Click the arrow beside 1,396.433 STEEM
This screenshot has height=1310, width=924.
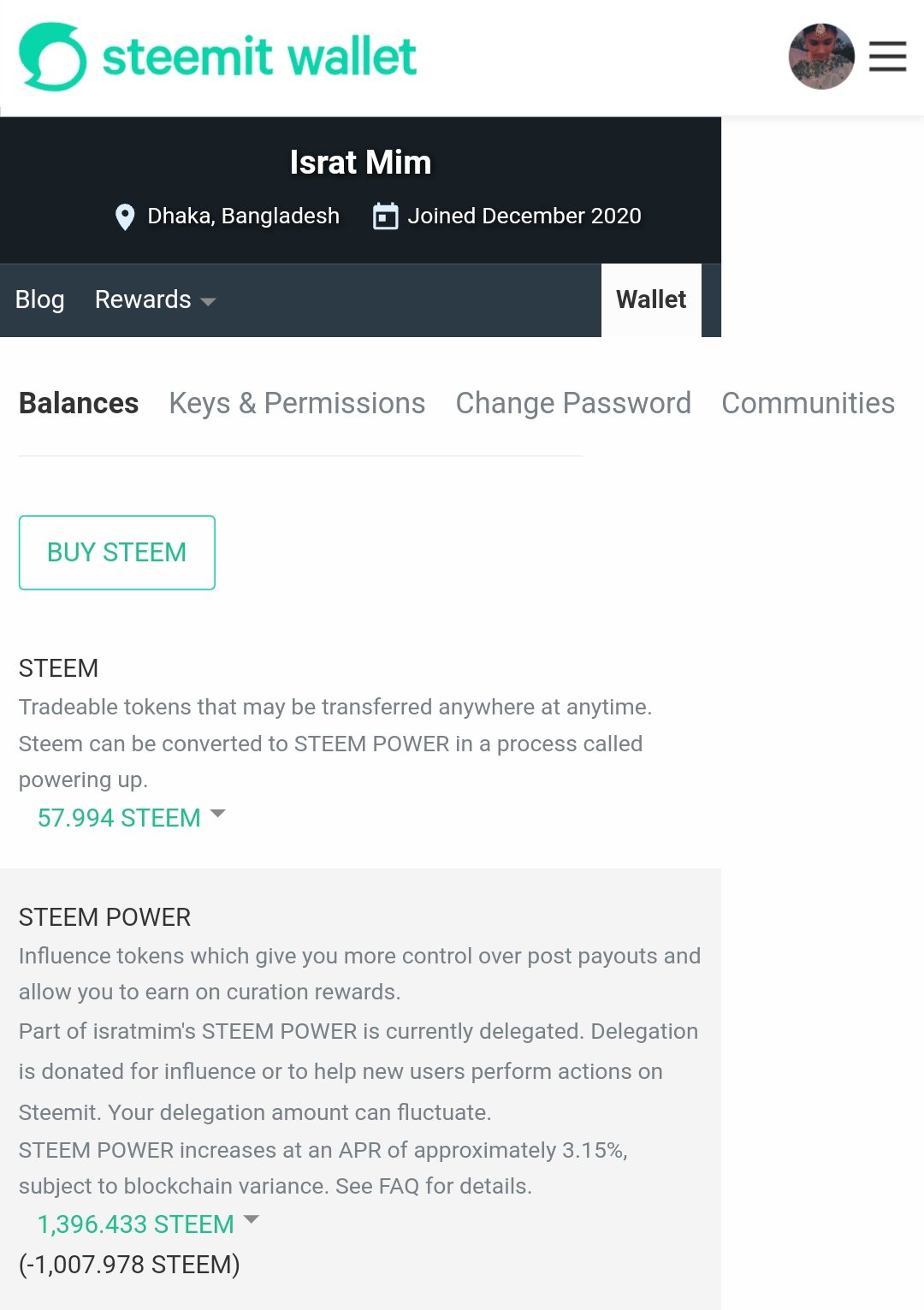pos(252,1219)
